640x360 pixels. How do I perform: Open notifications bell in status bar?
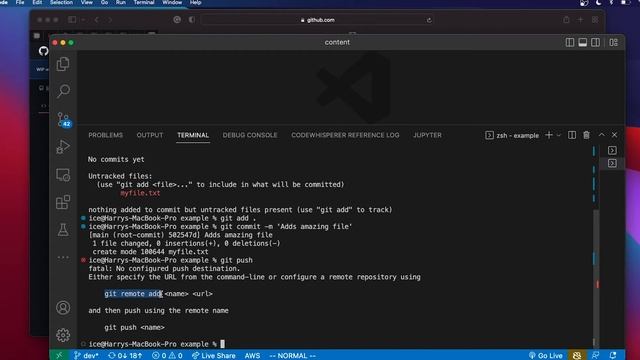click(x=613, y=356)
